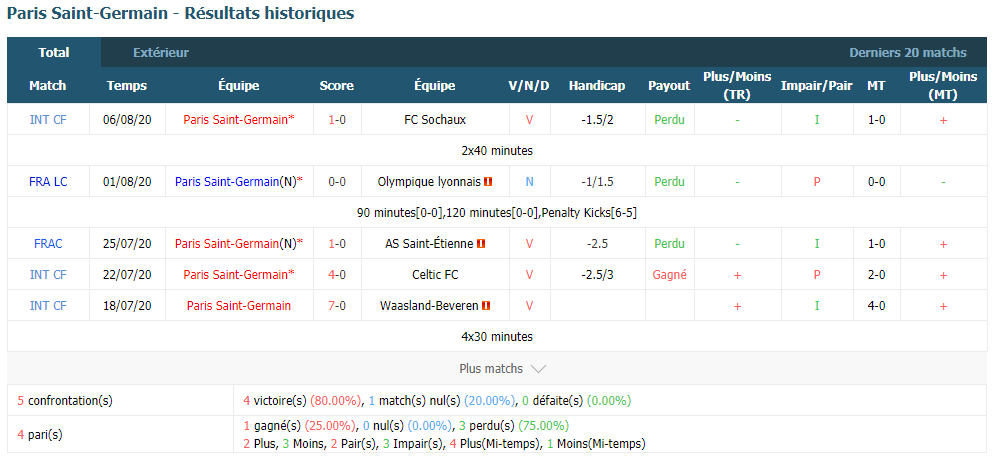This screenshot has height=462, width=998.
Task: Click the 1-0 score against FC Sochaux
Action: coord(337,120)
